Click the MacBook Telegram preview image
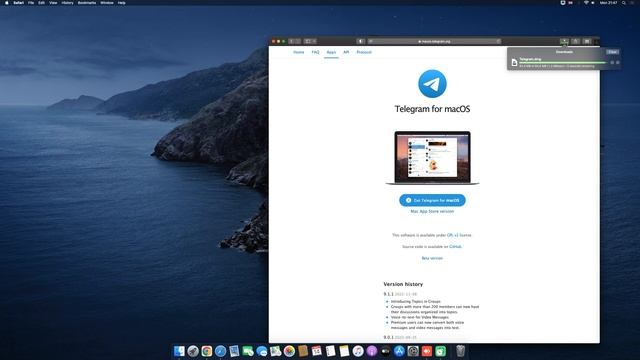640x360 pixels. 432,158
